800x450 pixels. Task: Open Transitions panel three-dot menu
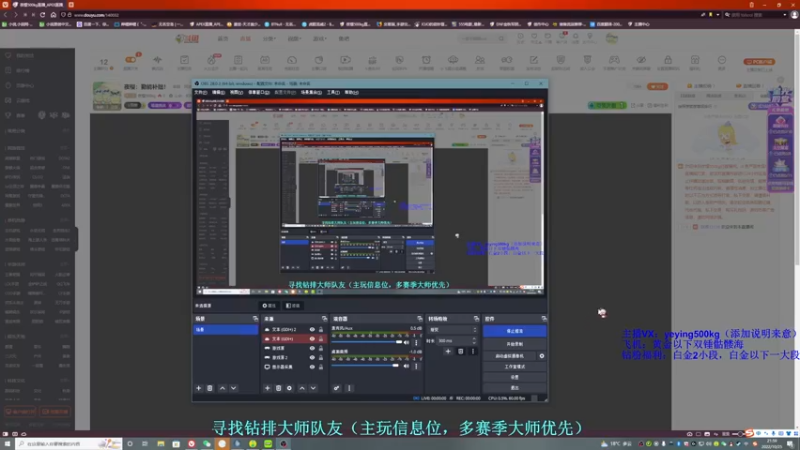click(x=473, y=351)
